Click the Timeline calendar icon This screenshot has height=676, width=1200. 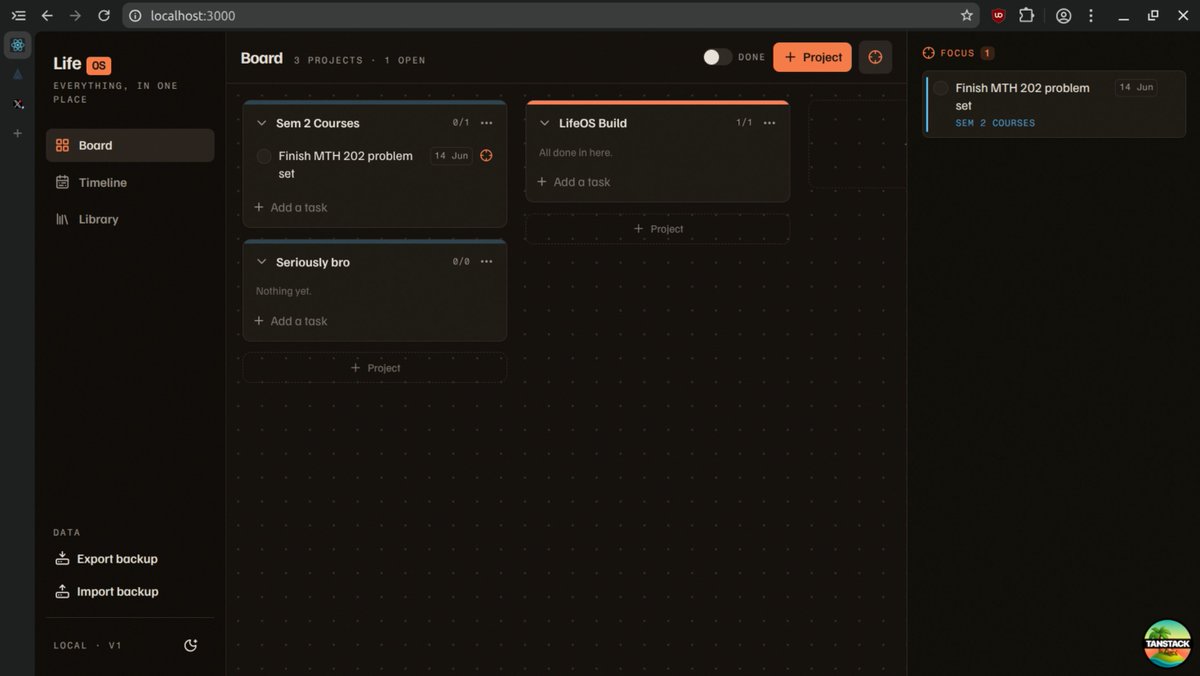point(62,182)
